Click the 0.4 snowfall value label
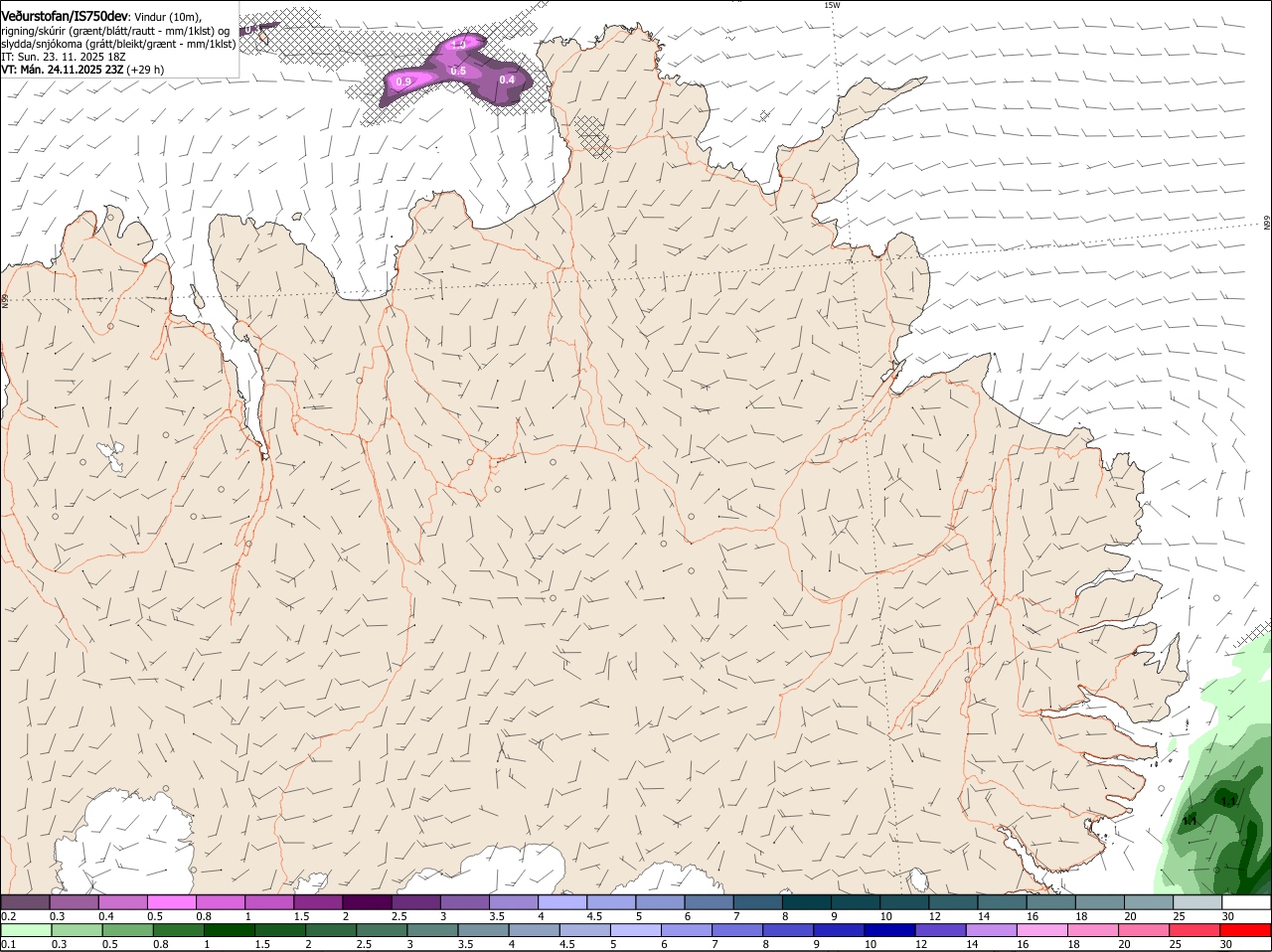The width and height of the screenshot is (1272, 952). [x=507, y=79]
